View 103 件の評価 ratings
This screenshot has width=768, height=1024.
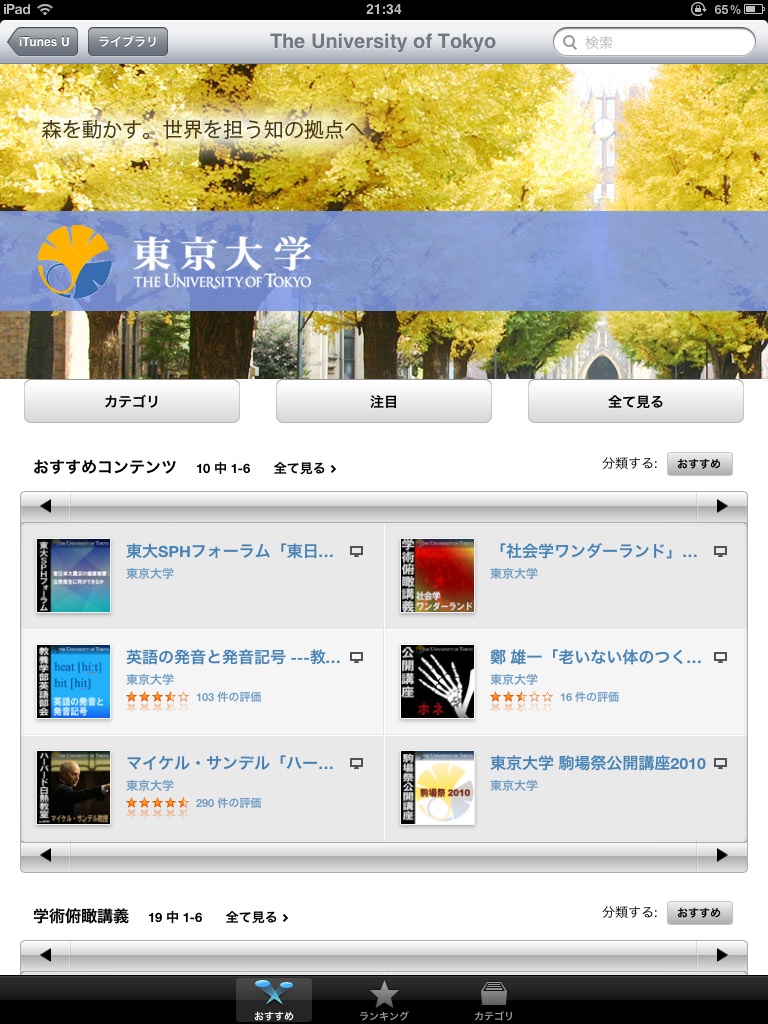pyautogui.click(x=229, y=697)
